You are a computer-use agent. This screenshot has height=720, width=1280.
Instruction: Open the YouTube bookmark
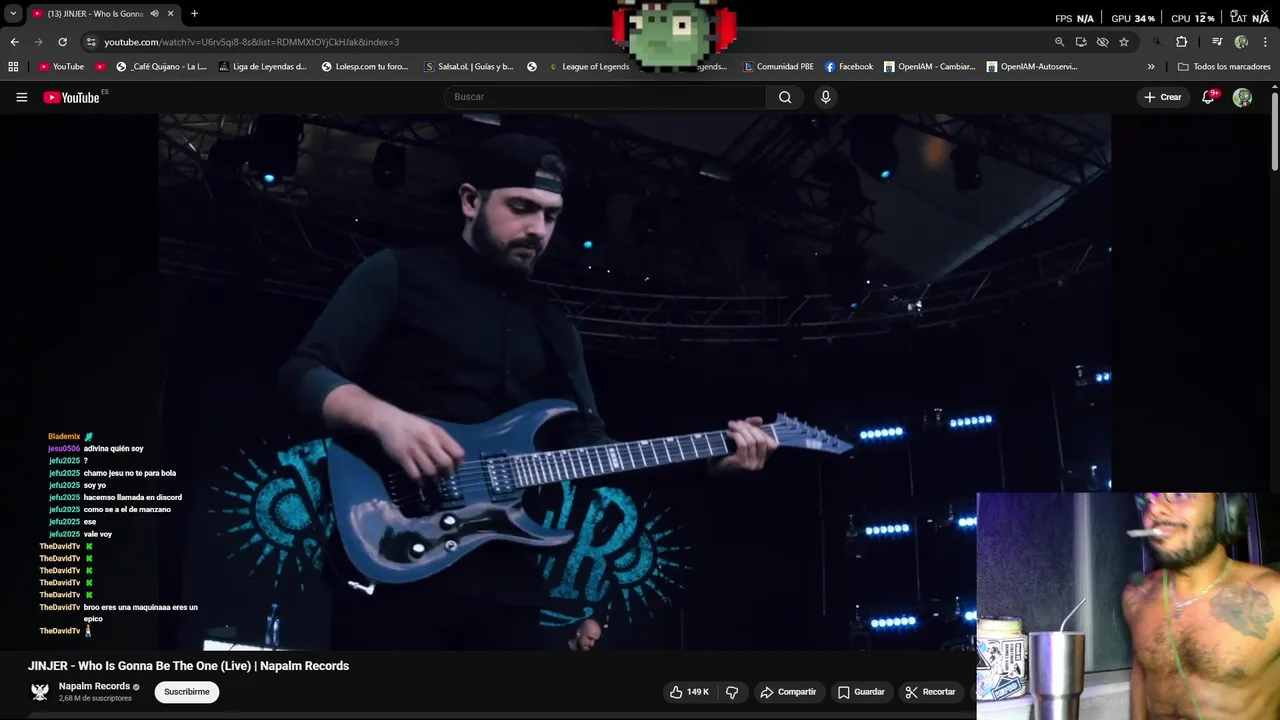(x=61, y=67)
